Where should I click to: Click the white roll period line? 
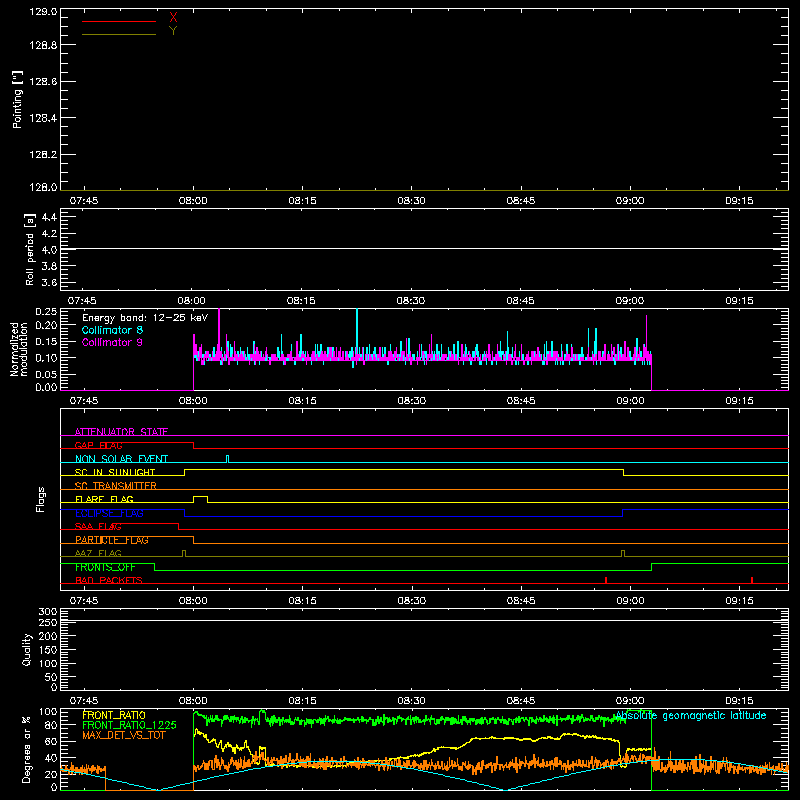click(424, 248)
